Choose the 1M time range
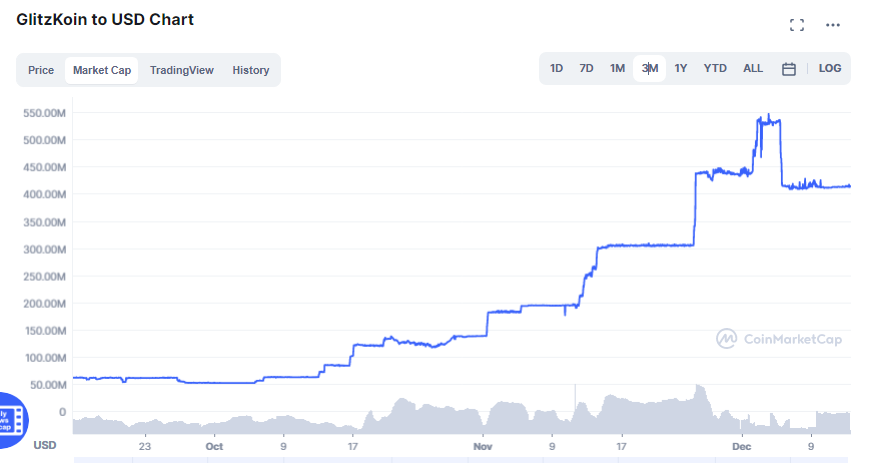This screenshot has height=463, width=870. point(617,69)
